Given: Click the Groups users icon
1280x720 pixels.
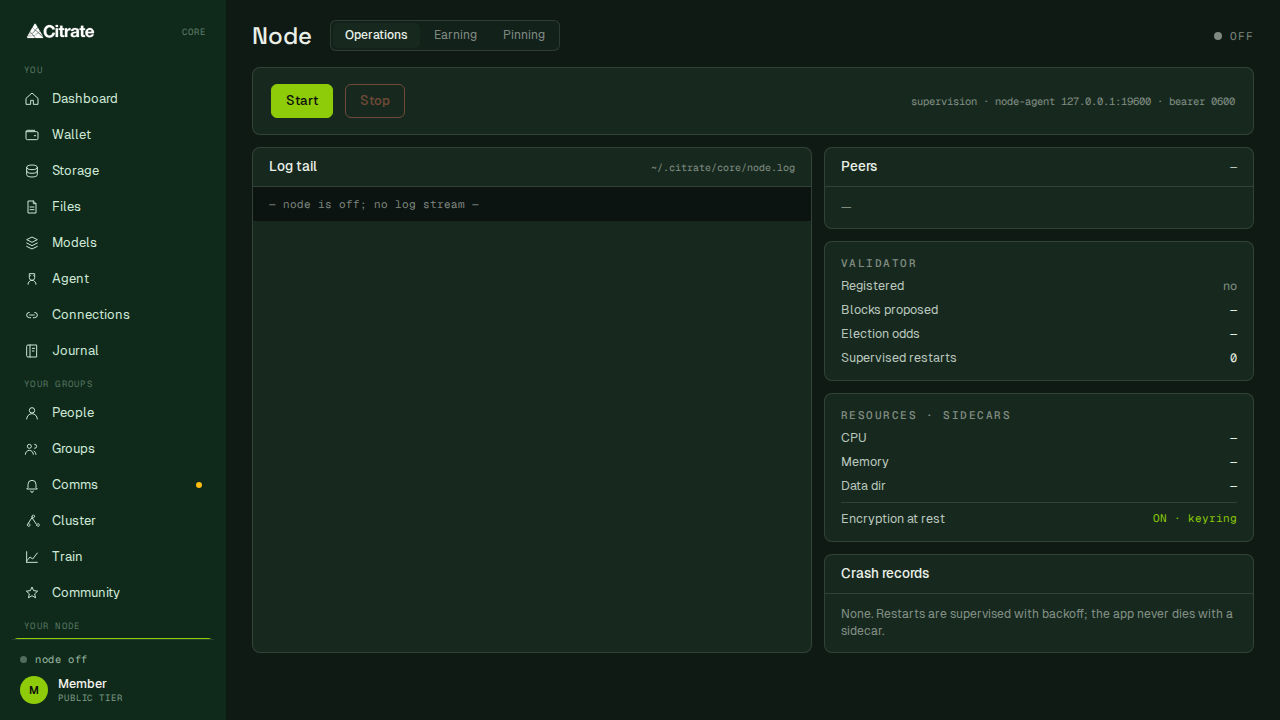Looking at the screenshot, I should (32, 449).
